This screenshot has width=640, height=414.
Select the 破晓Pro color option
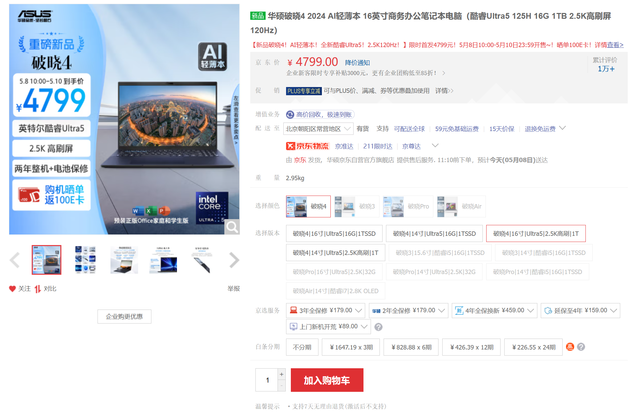pyautogui.click(x=407, y=206)
